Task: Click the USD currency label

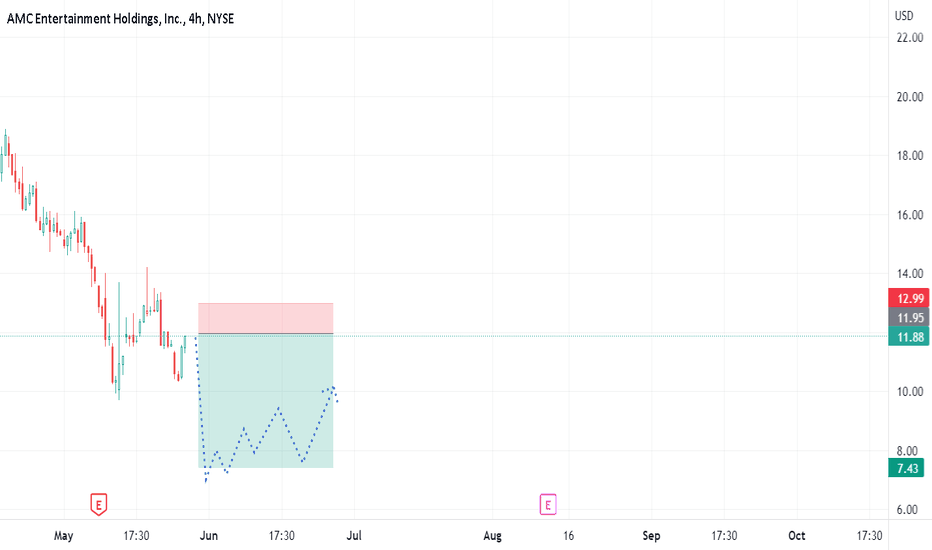Action: click(x=904, y=15)
